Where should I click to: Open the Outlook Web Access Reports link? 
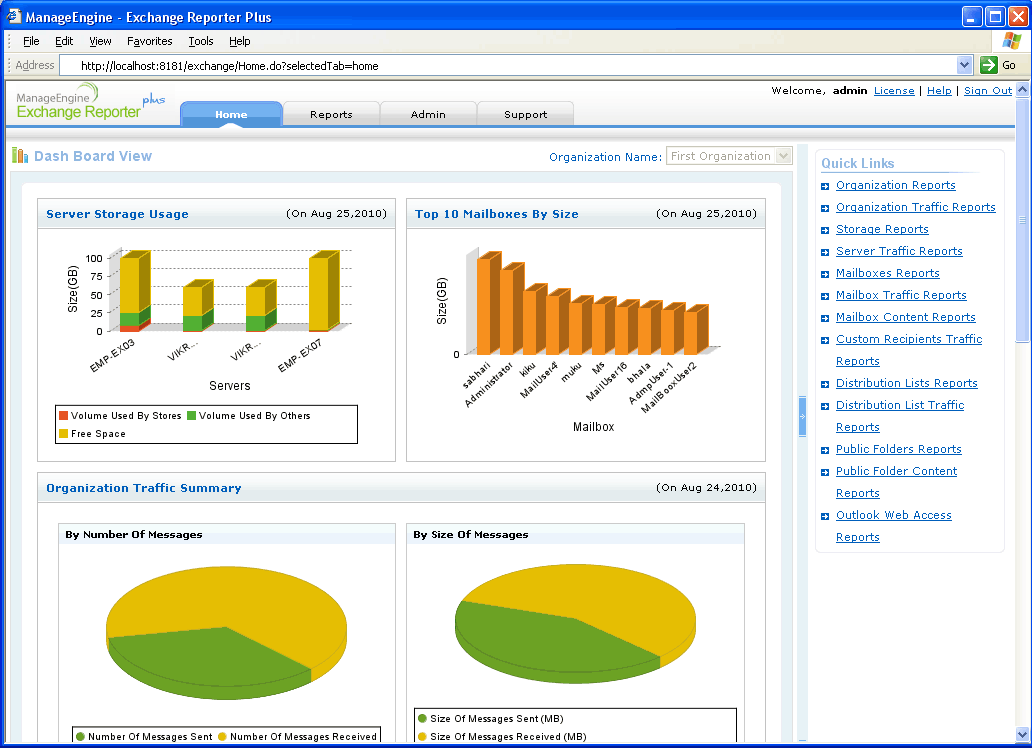tap(894, 526)
